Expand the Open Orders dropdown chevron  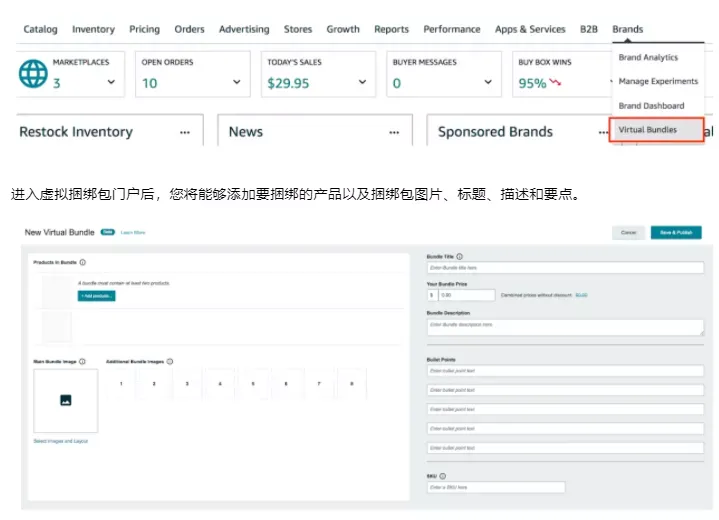click(x=237, y=82)
